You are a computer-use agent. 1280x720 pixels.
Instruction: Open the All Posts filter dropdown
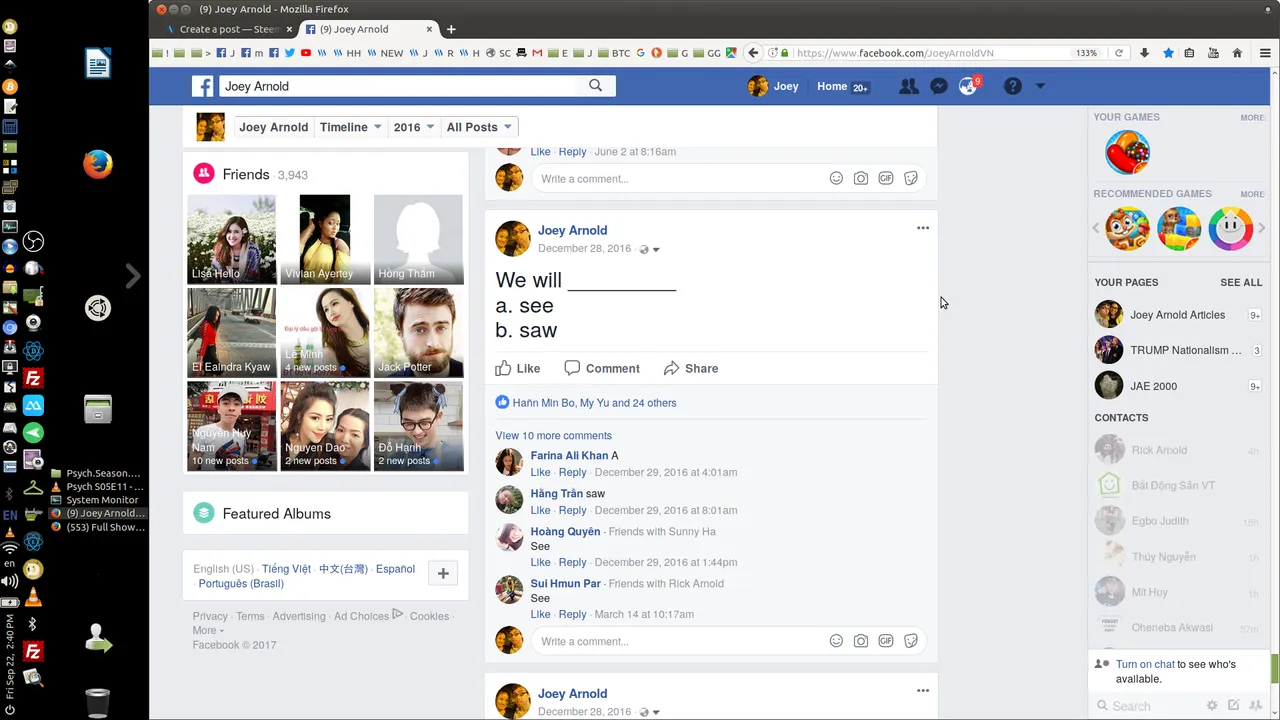click(479, 127)
